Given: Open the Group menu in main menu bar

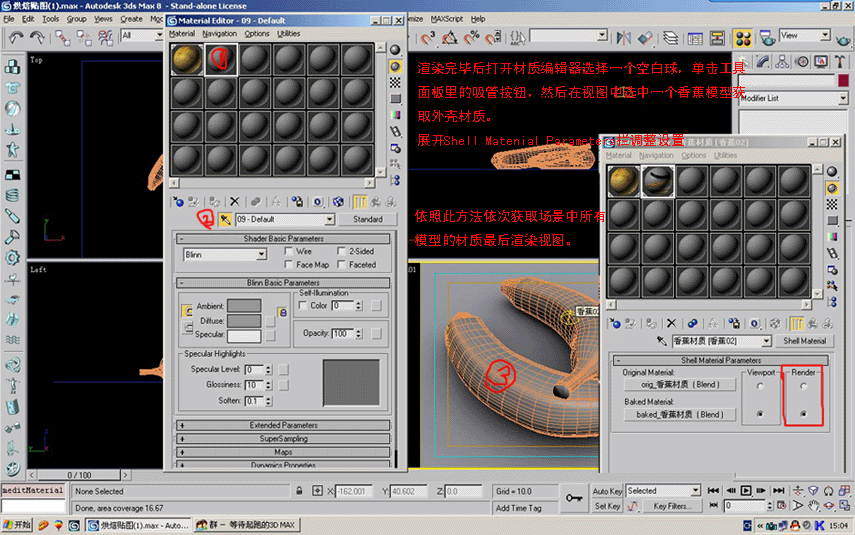Looking at the screenshot, I should click(76, 19).
